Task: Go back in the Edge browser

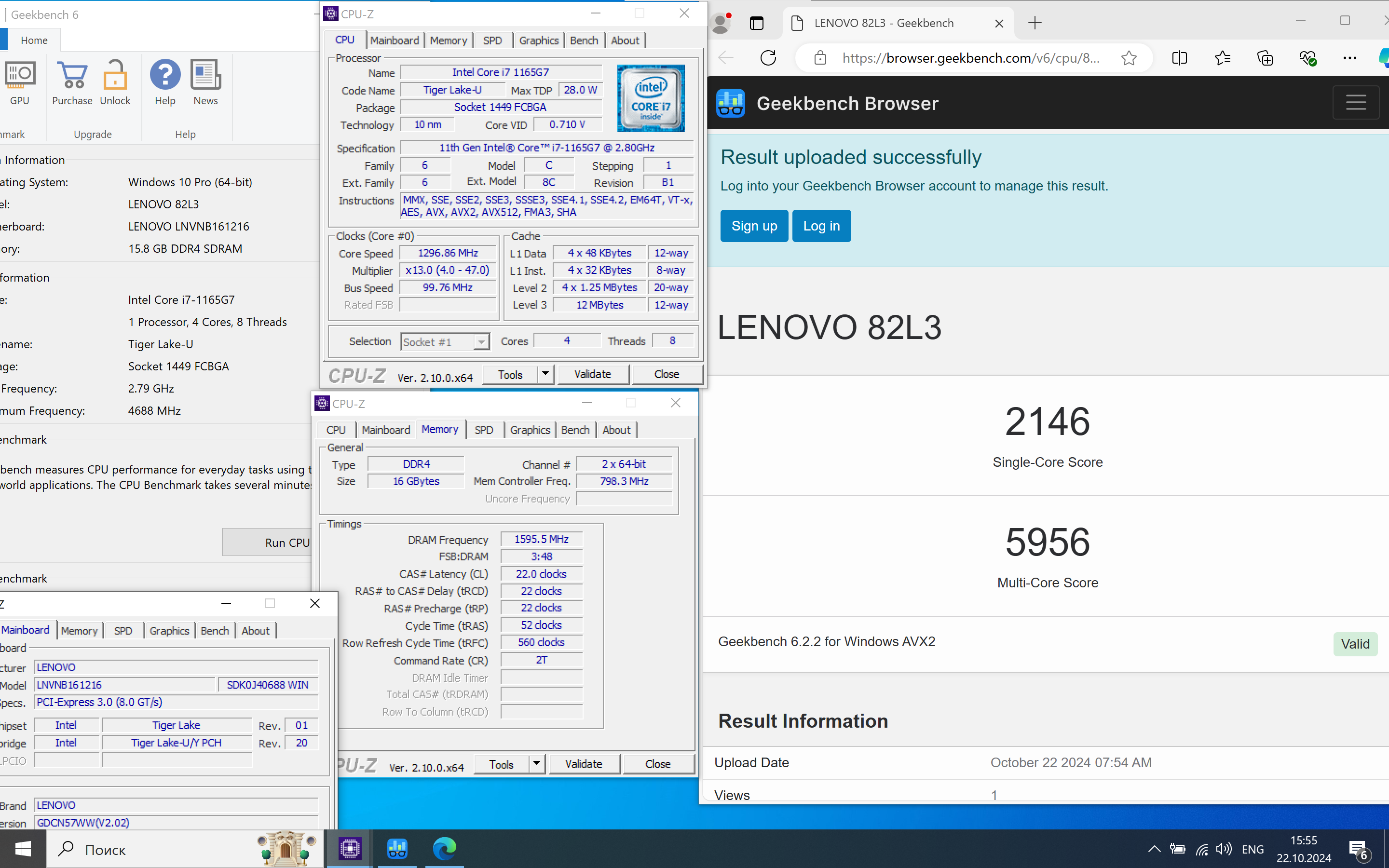Action: pos(727,58)
